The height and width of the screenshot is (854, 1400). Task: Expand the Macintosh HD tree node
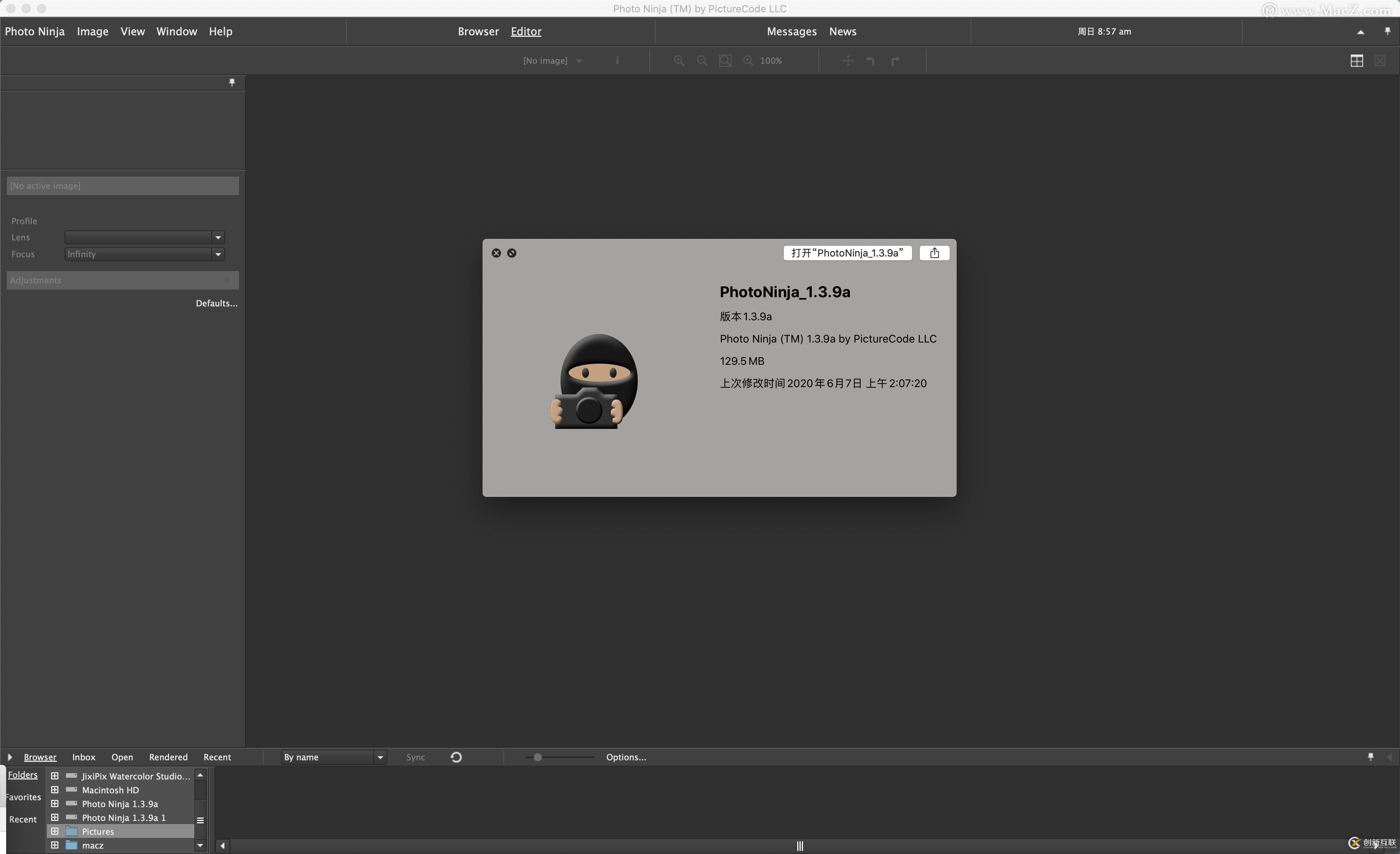[55, 790]
